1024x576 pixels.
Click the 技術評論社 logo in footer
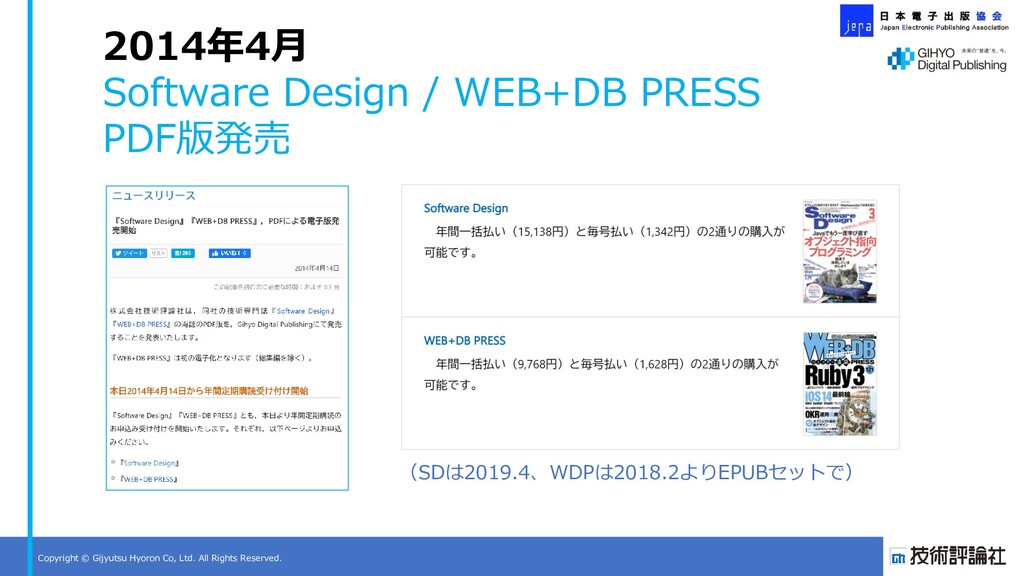click(948, 556)
